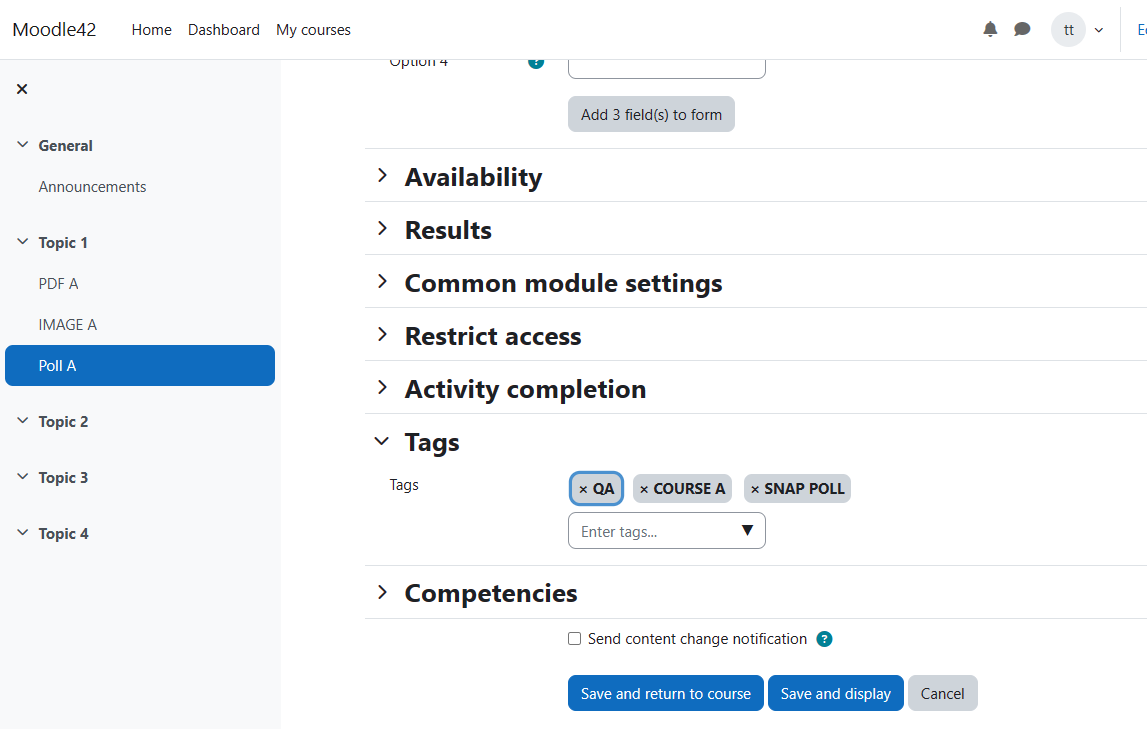Tick Send content change notification checkbox

click(x=574, y=638)
